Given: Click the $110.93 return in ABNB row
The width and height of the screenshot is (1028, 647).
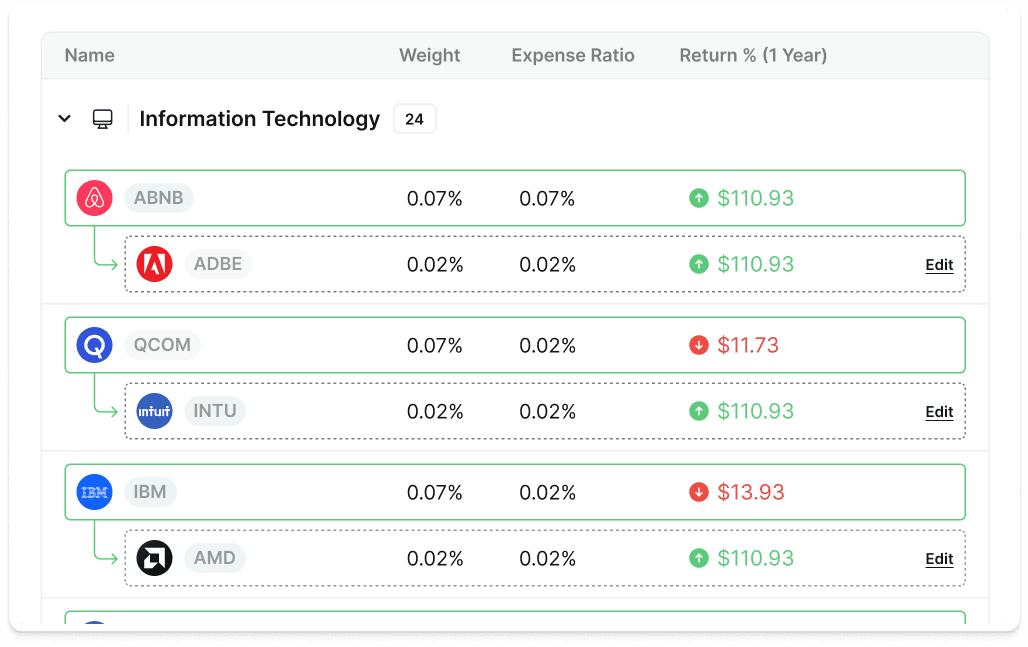Looking at the screenshot, I should pyautogui.click(x=755, y=198).
